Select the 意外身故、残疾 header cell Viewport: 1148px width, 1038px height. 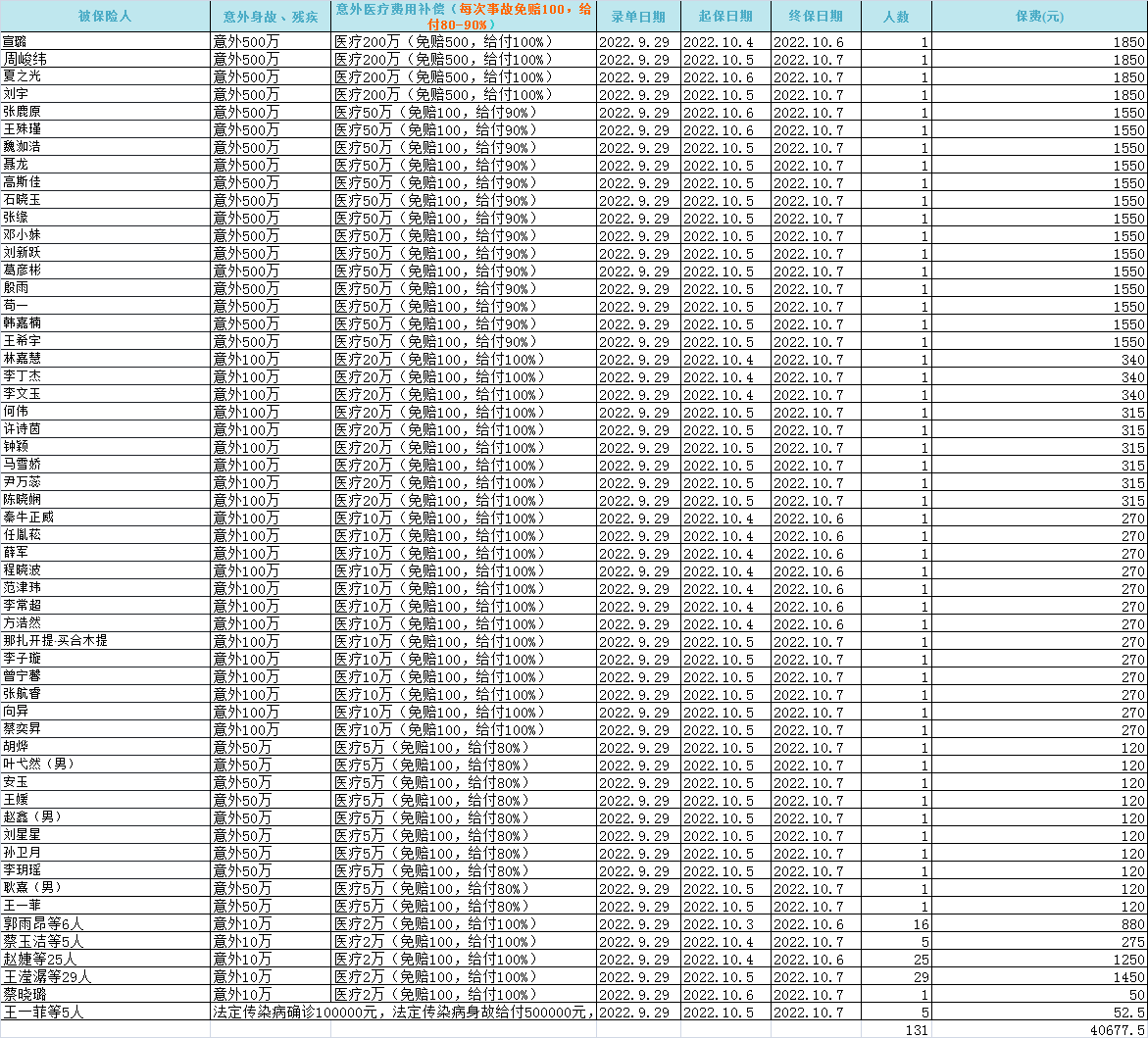[x=270, y=17]
